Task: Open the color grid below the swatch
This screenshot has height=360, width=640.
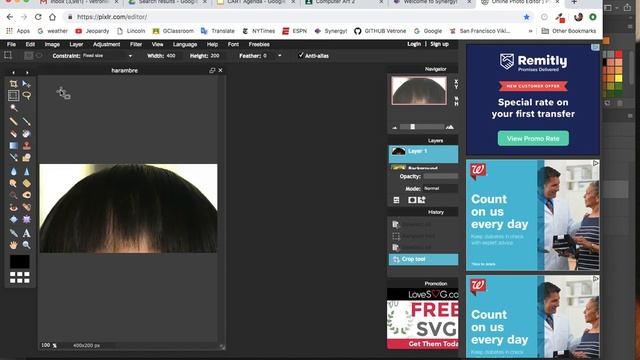Action: click(x=20, y=278)
